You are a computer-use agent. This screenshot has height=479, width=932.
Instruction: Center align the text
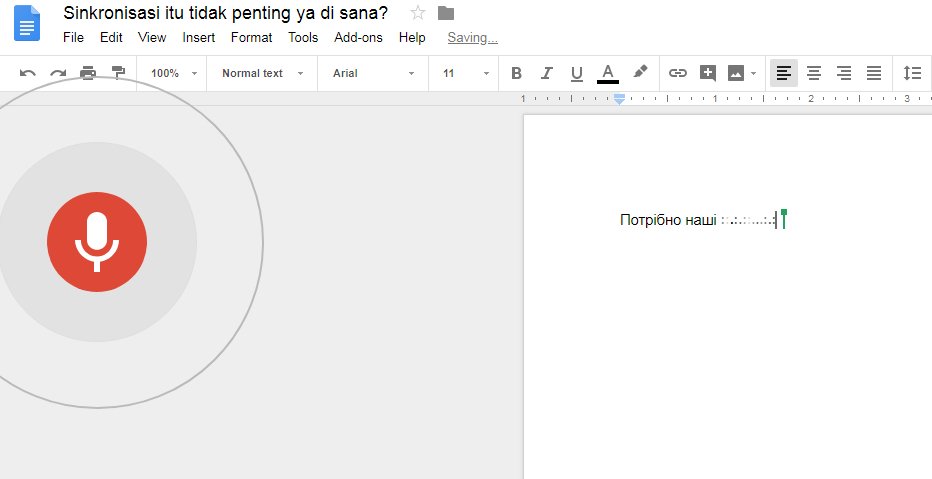(x=814, y=73)
